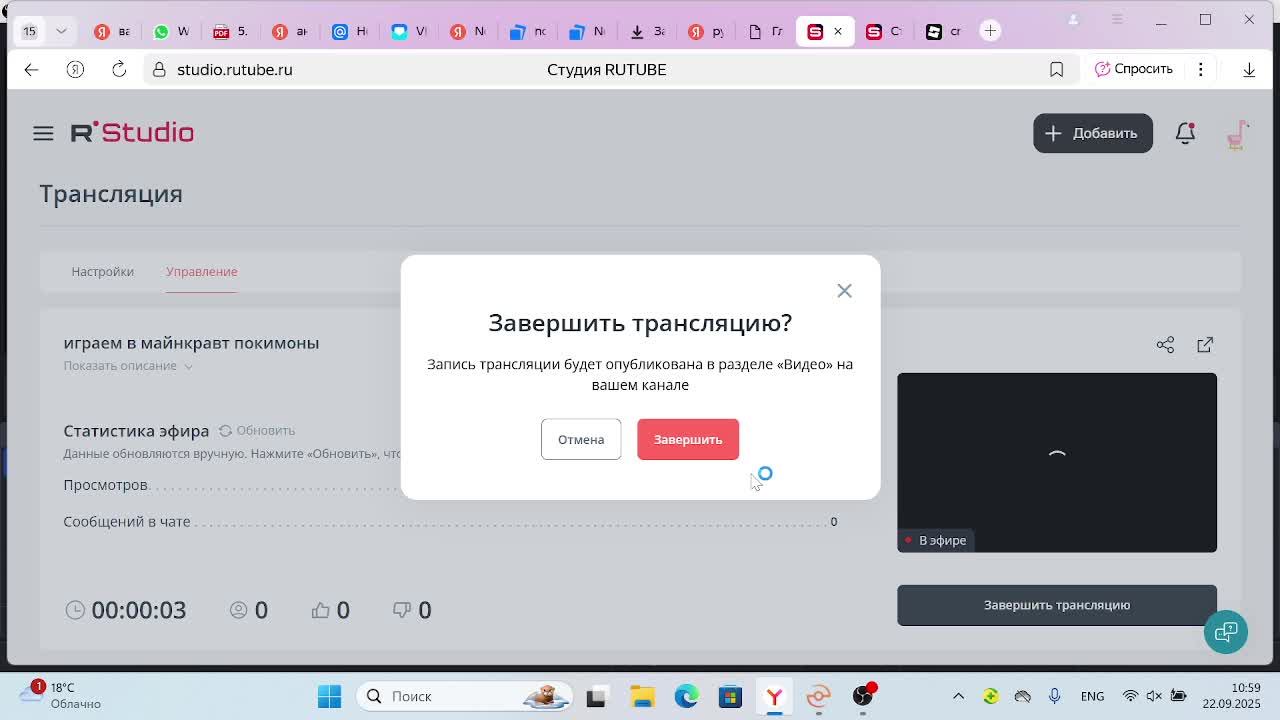Open the support chat bubble
Screen dimensions: 1280x720
[x=1226, y=632]
